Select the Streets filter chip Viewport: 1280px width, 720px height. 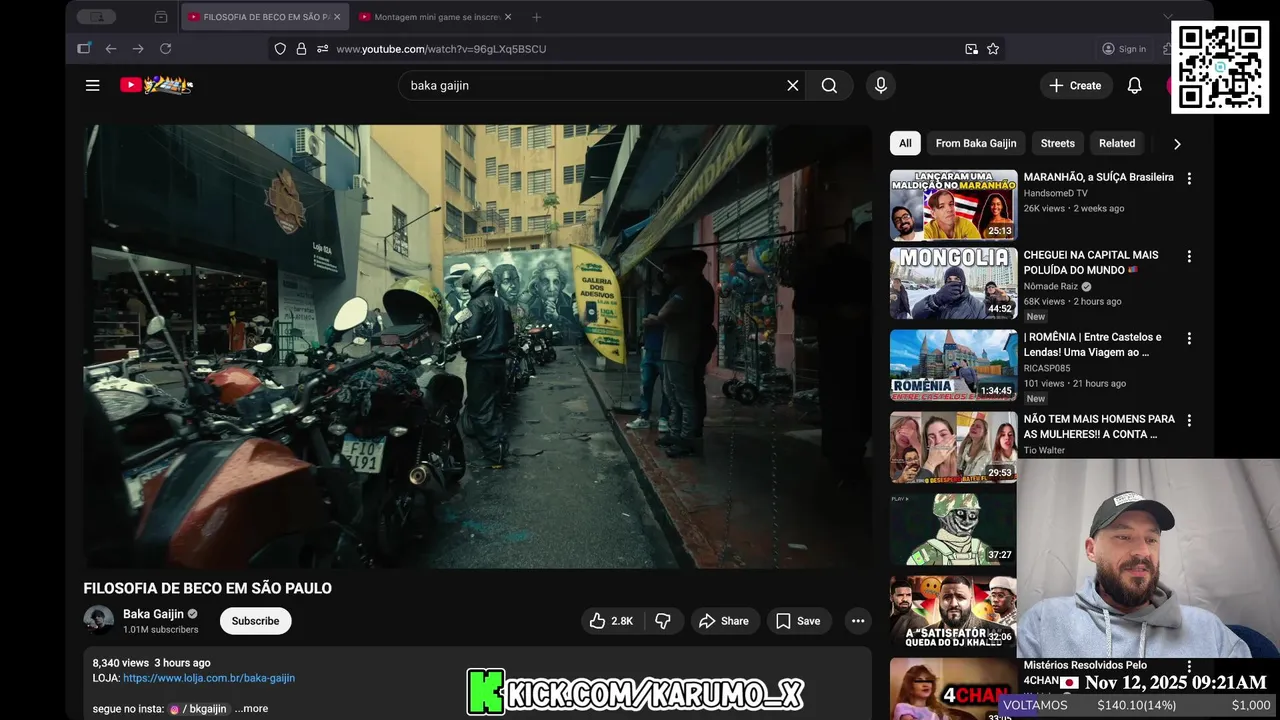click(1057, 143)
